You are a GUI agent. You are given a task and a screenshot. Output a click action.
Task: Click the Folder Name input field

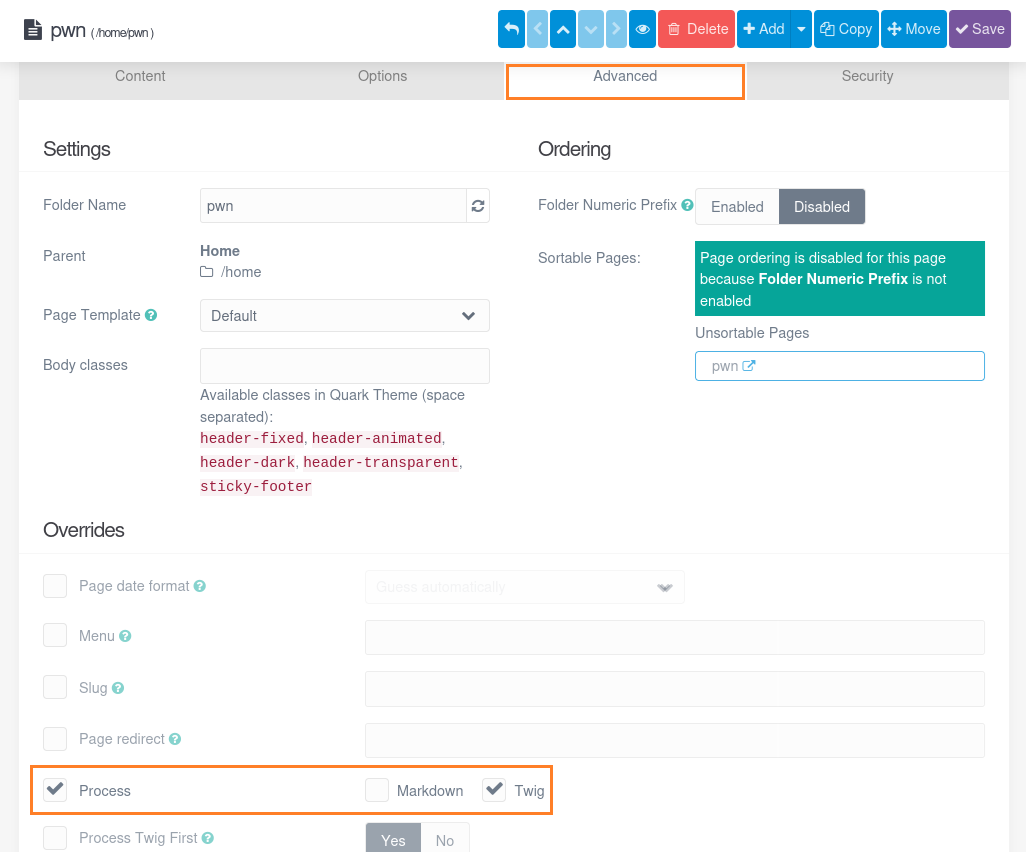pyautogui.click(x=333, y=205)
